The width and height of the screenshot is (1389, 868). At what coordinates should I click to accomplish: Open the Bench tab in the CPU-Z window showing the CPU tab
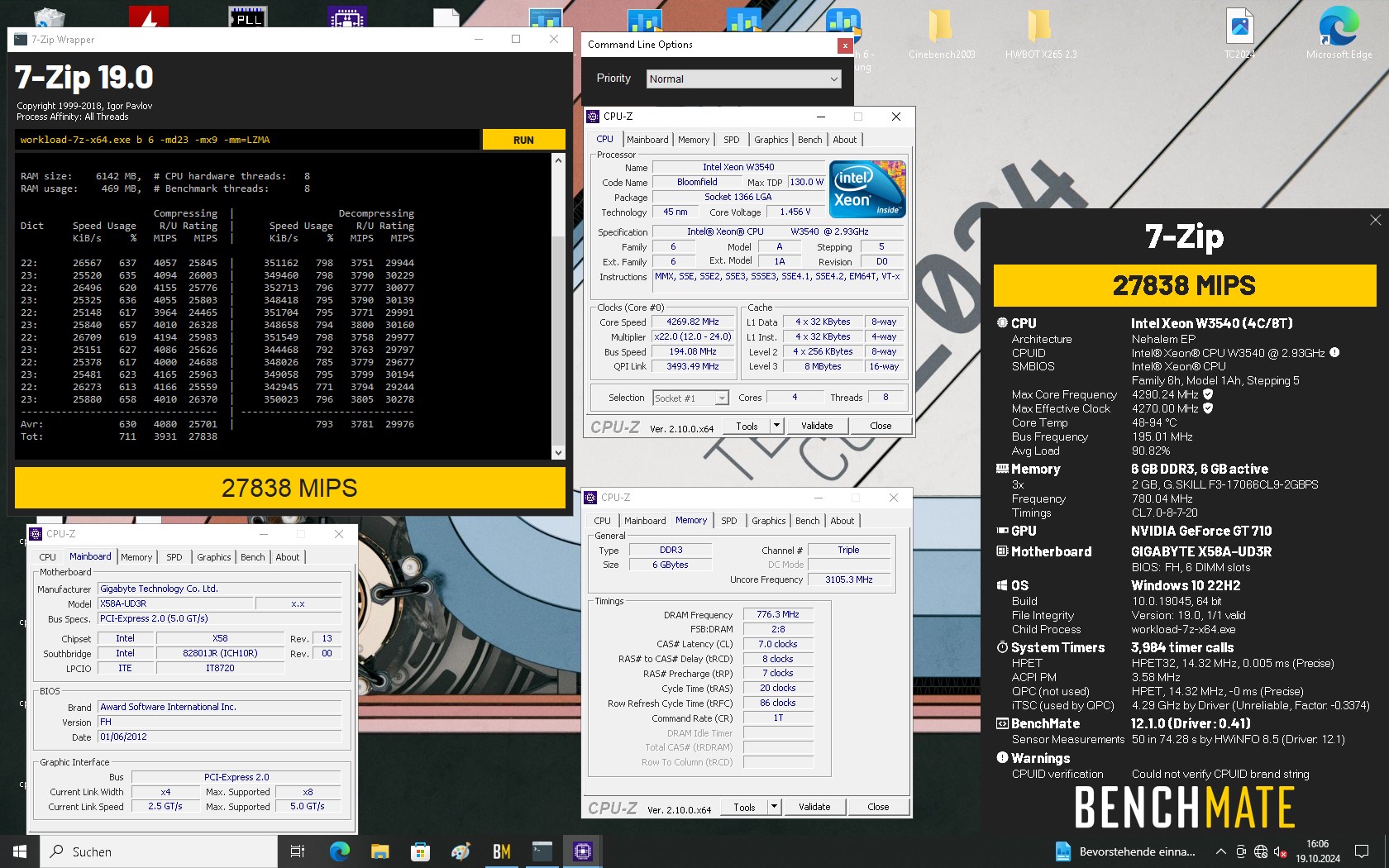click(x=809, y=140)
